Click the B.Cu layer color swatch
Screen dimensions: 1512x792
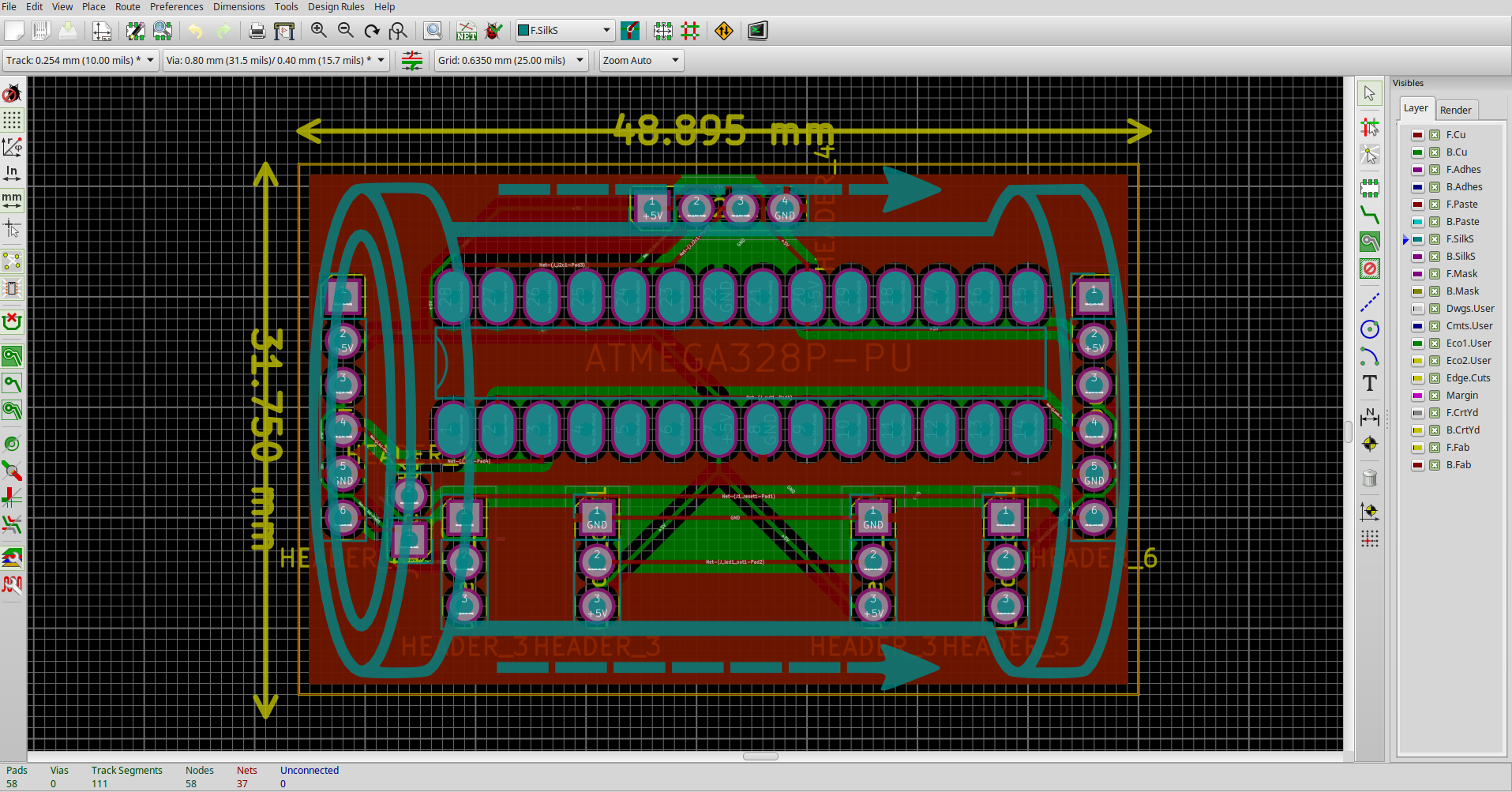[x=1418, y=152]
